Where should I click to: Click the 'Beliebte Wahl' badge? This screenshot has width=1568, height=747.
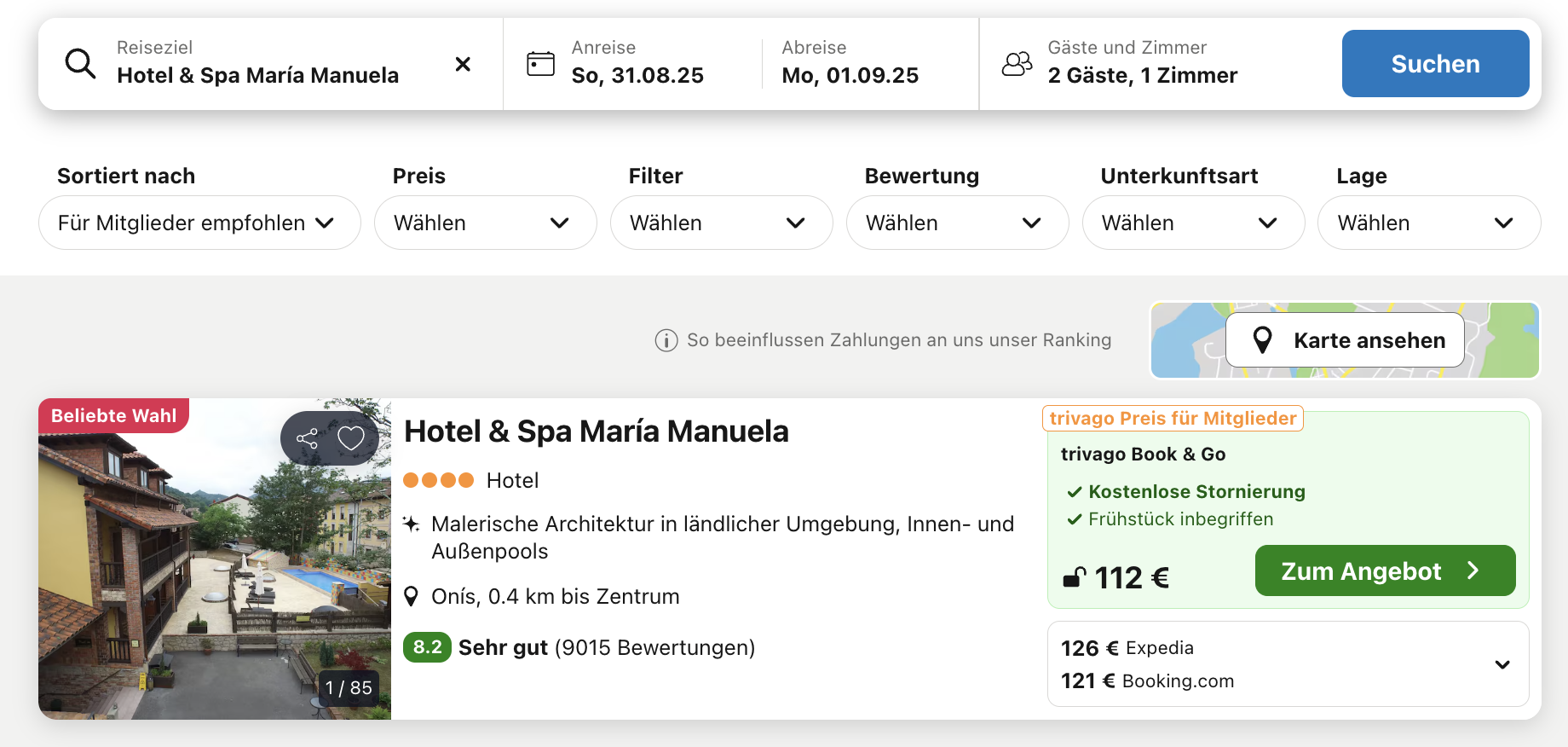click(x=114, y=415)
